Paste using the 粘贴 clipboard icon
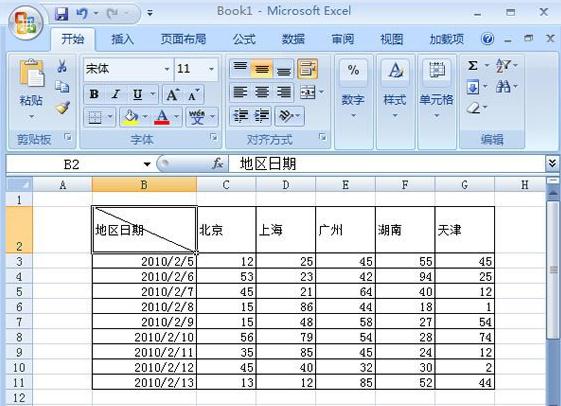561x406 pixels. pyautogui.click(x=32, y=73)
